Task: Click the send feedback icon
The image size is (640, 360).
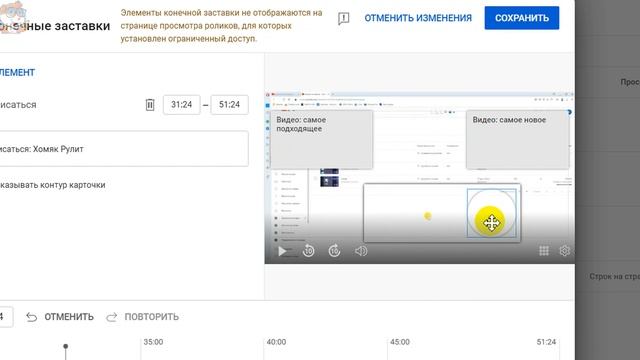Action: [x=343, y=18]
